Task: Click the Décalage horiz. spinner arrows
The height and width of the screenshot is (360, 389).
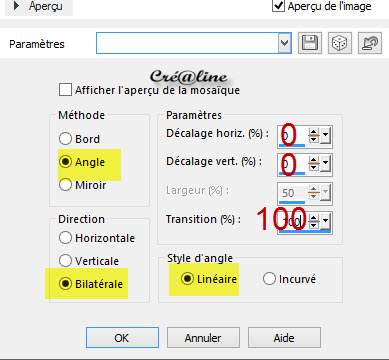Action: tap(314, 136)
